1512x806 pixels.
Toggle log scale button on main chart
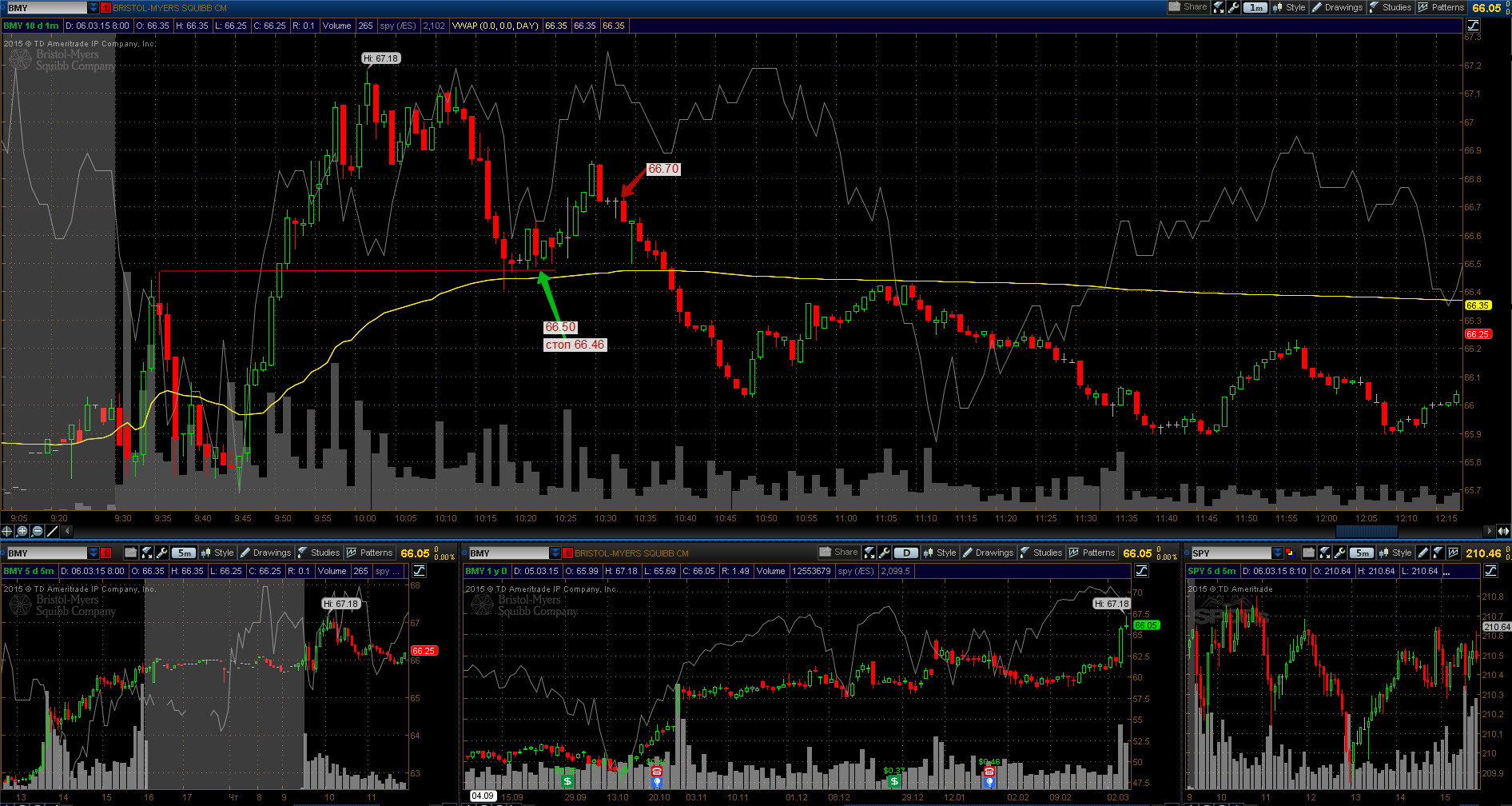1474,26
